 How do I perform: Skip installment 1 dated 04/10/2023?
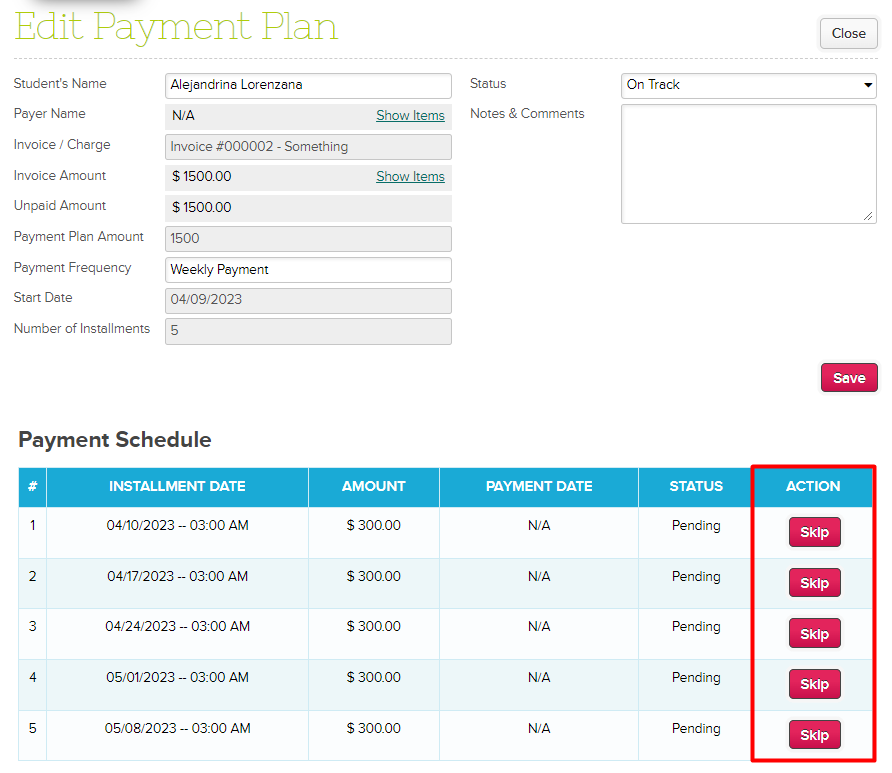(x=814, y=532)
